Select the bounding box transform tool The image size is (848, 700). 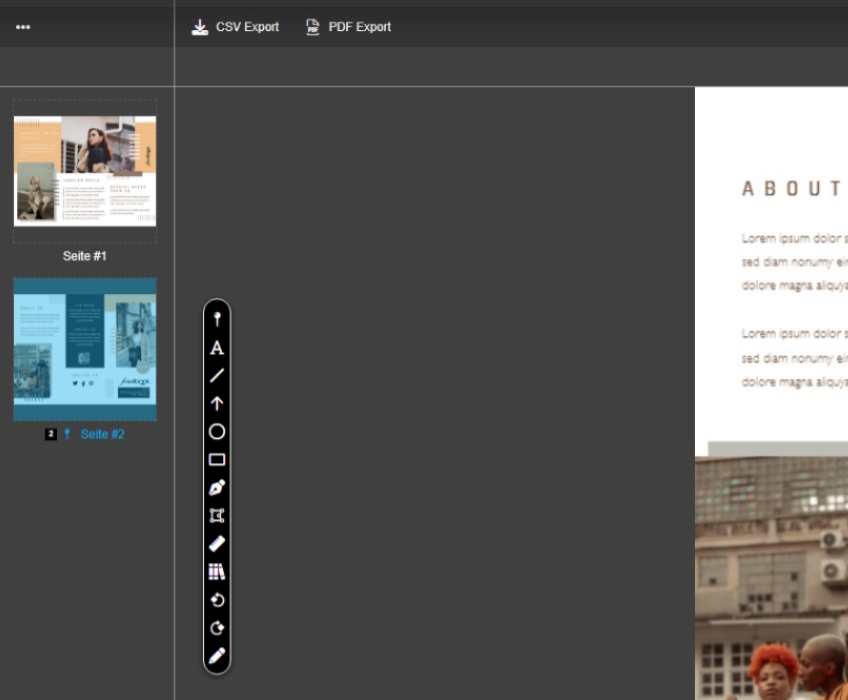tap(217, 516)
